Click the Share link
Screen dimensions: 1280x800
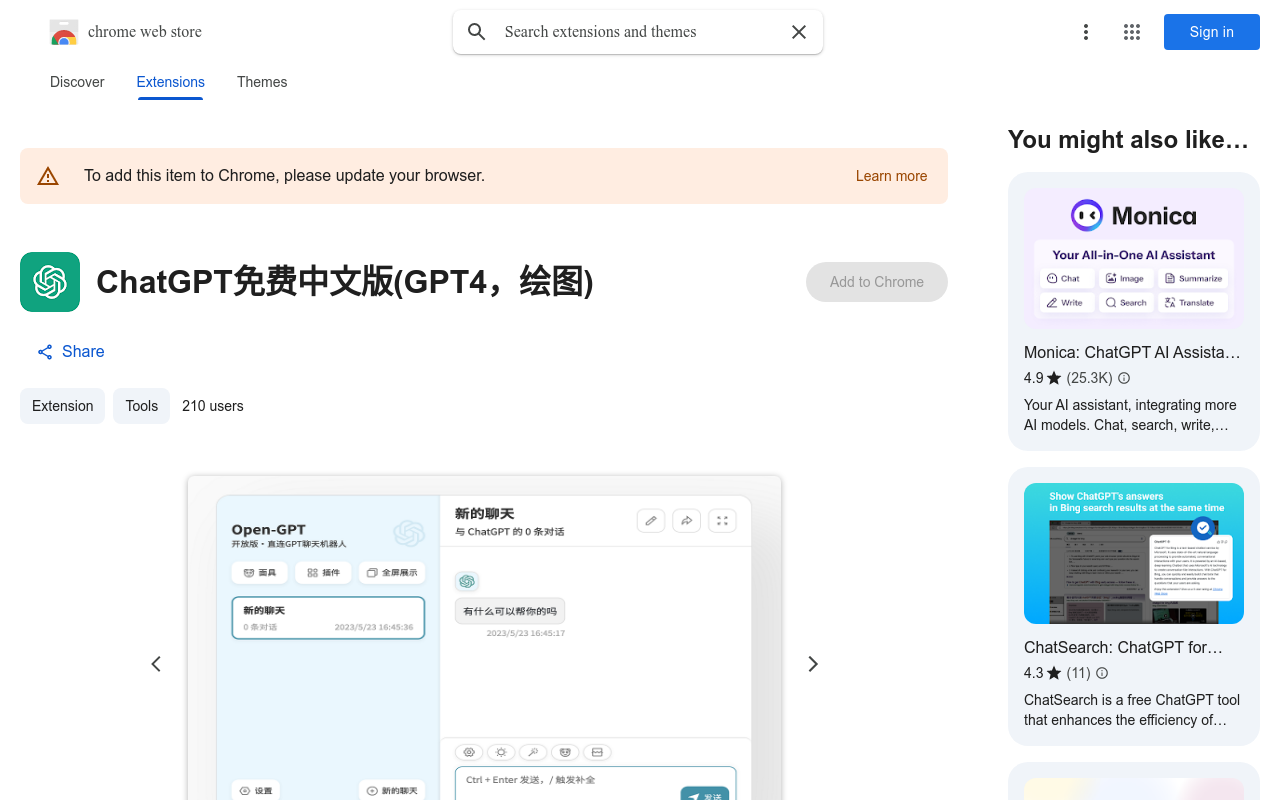click(70, 351)
